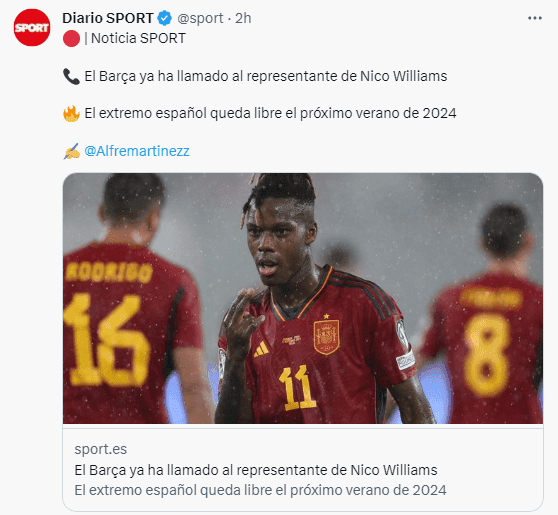Click the fire emoji icon
The height and width of the screenshot is (515, 558).
(71, 114)
